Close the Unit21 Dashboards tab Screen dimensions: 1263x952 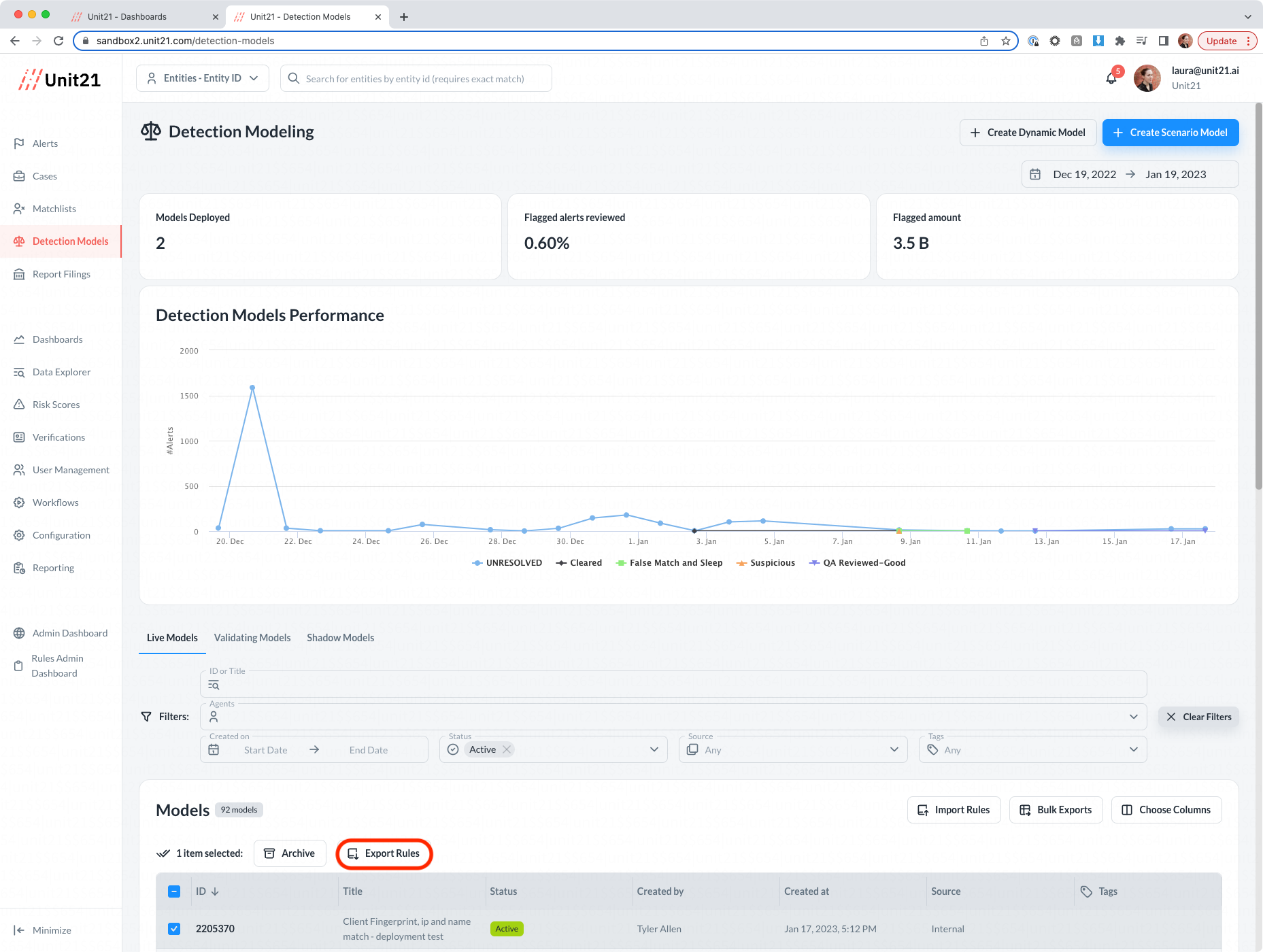(x=216, y=16)
